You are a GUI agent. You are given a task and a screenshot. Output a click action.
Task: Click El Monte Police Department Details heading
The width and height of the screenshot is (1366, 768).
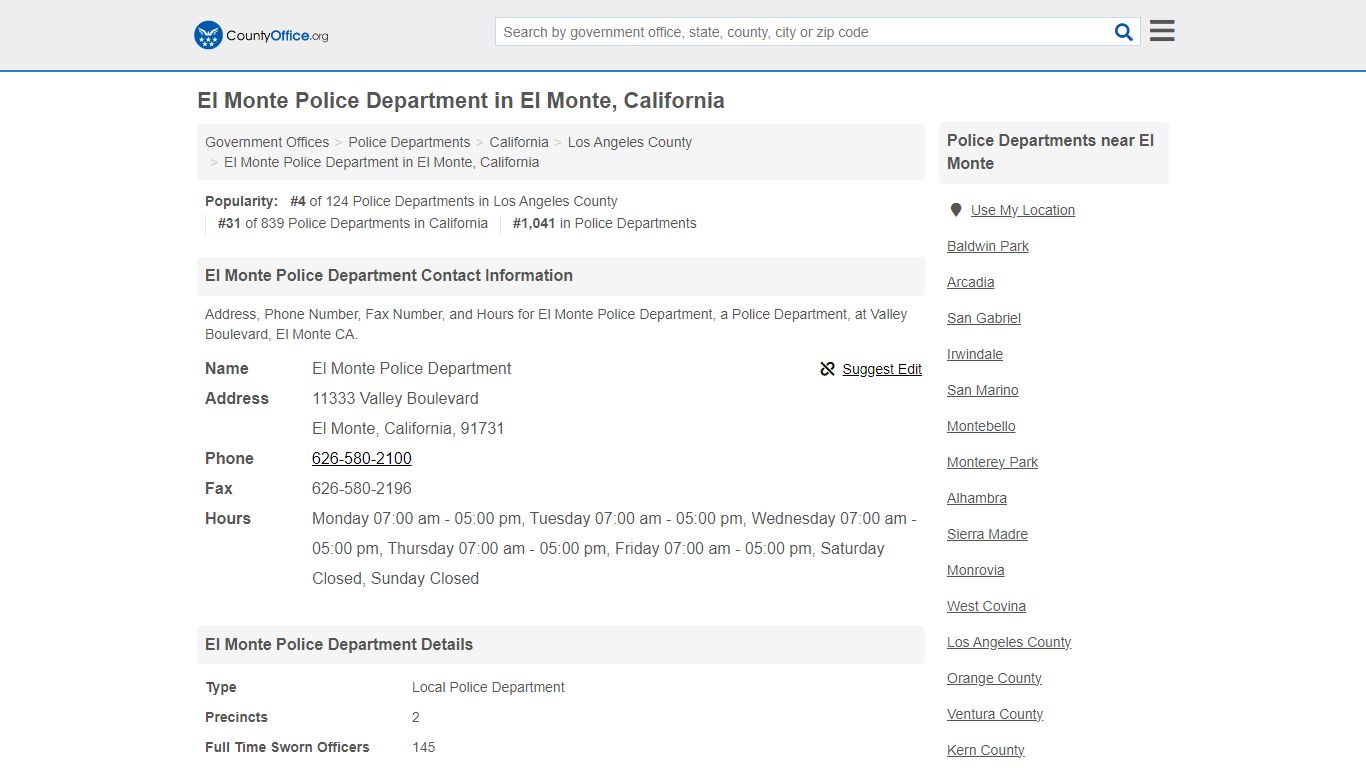pyautogui.click(x=339, y=645)
